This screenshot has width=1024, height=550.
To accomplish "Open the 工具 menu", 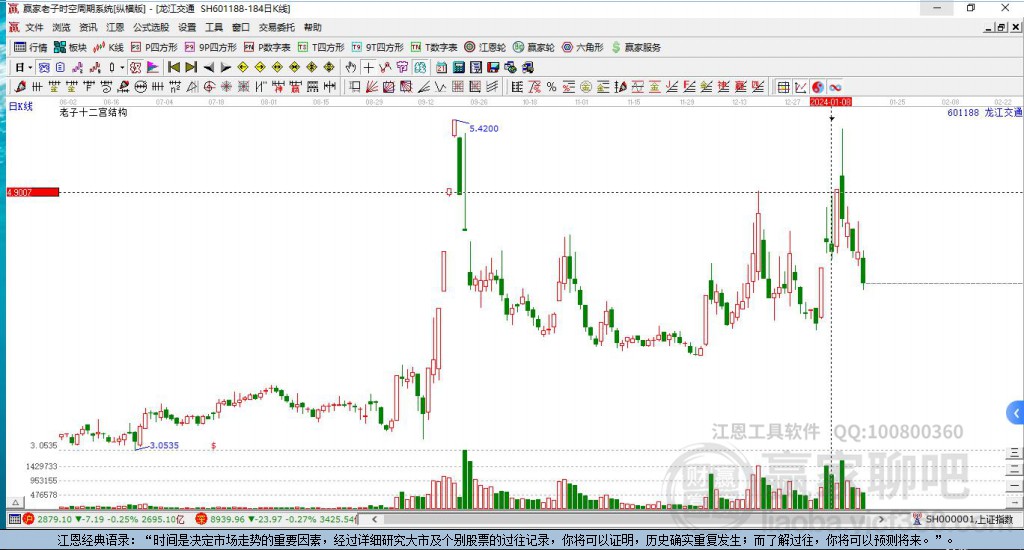I will (214, 27).
